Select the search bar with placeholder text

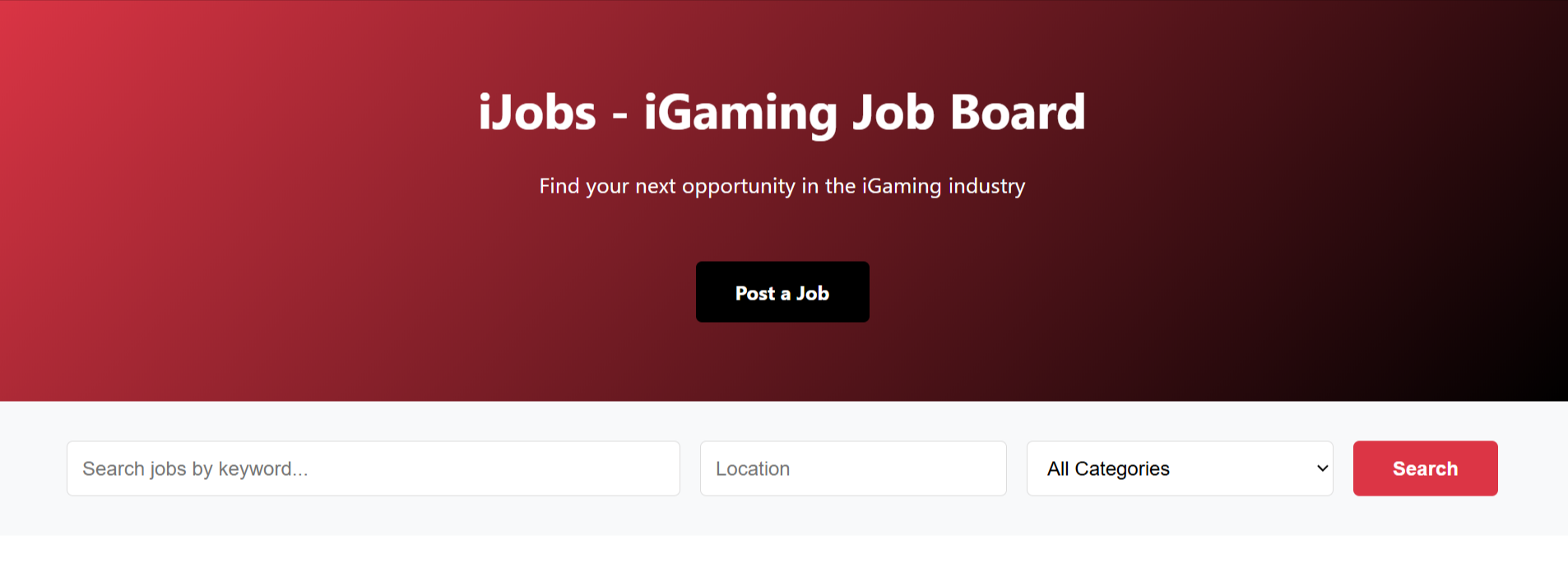(373, 468)
